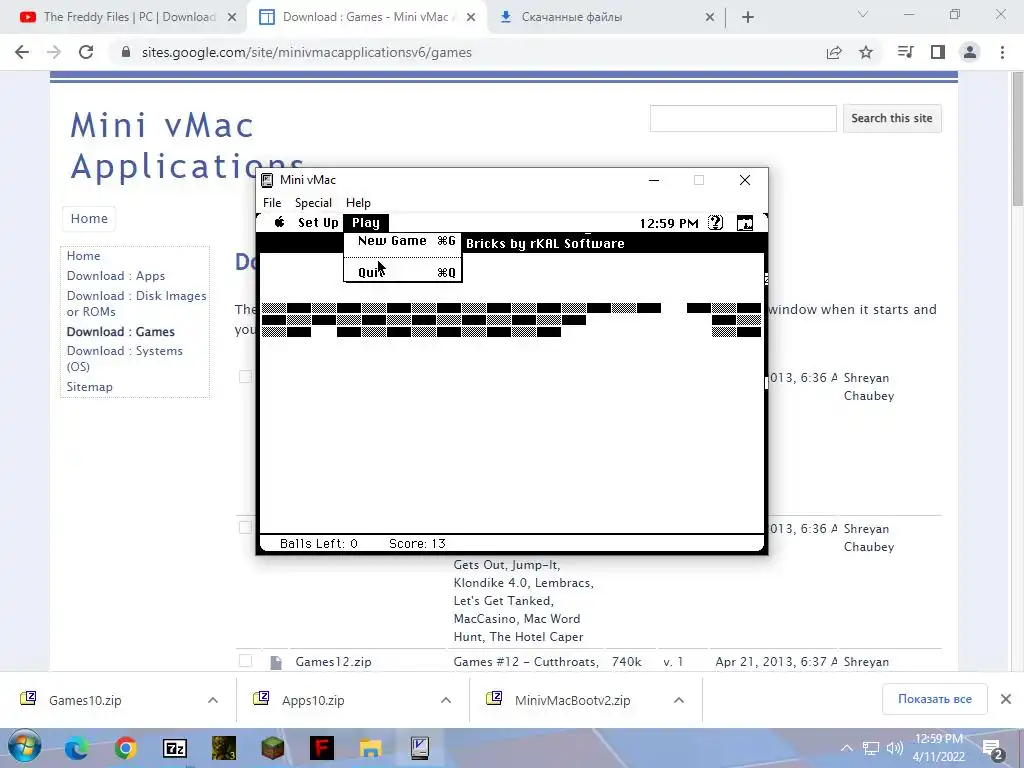Reload the page
1024x768 pixels.
(86, 52)
